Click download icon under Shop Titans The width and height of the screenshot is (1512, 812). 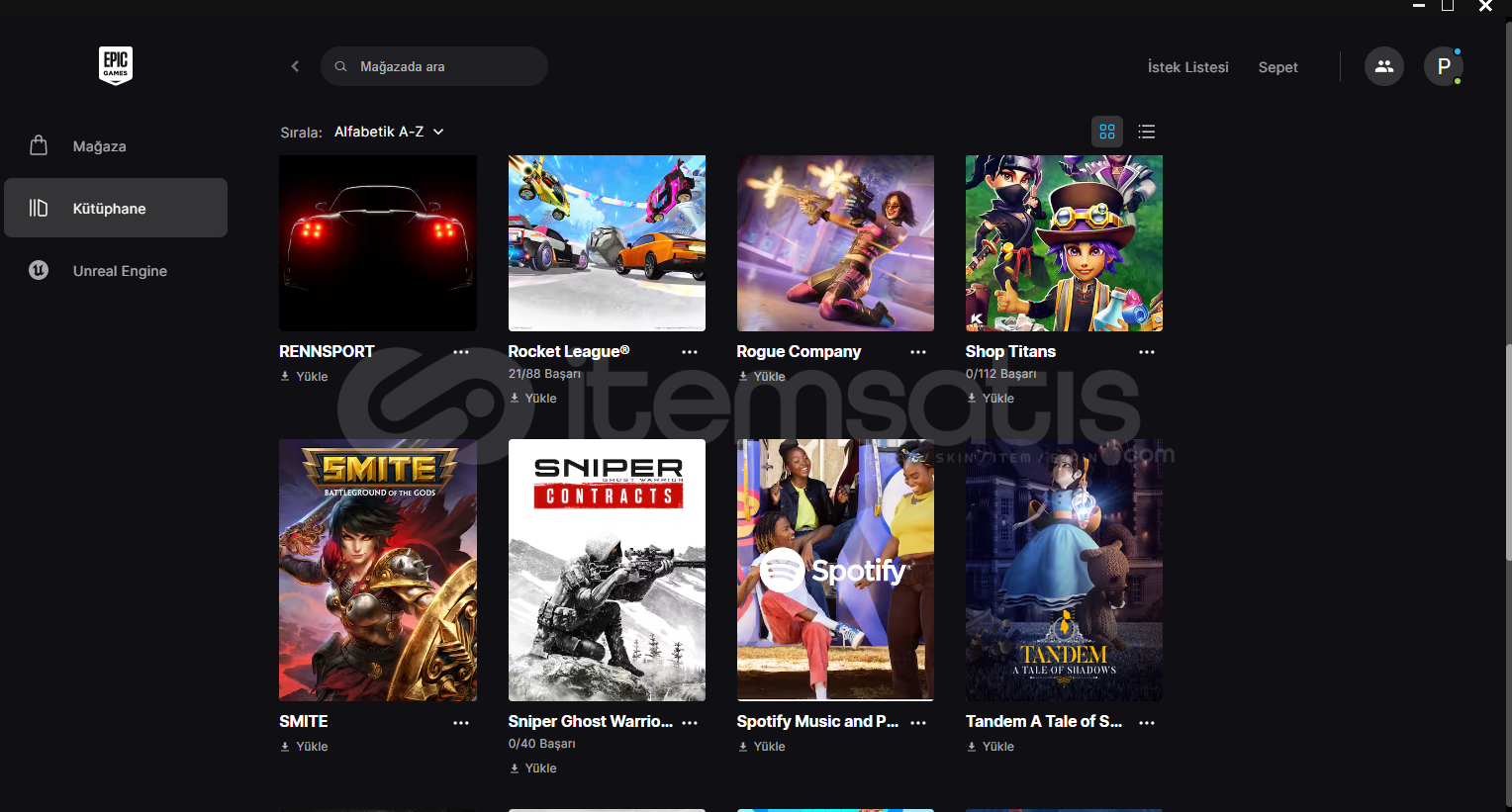click(x=972, y=398)
